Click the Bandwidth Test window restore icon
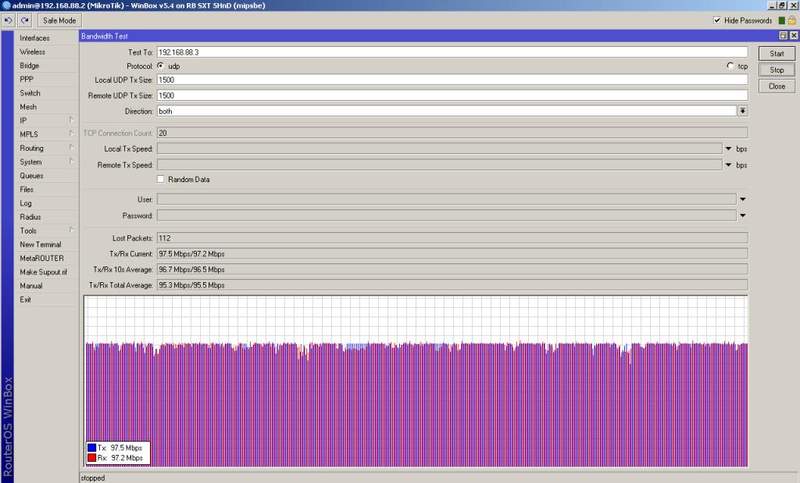The height and width of the screenshot is (483, 800). [x=783, y=36]
